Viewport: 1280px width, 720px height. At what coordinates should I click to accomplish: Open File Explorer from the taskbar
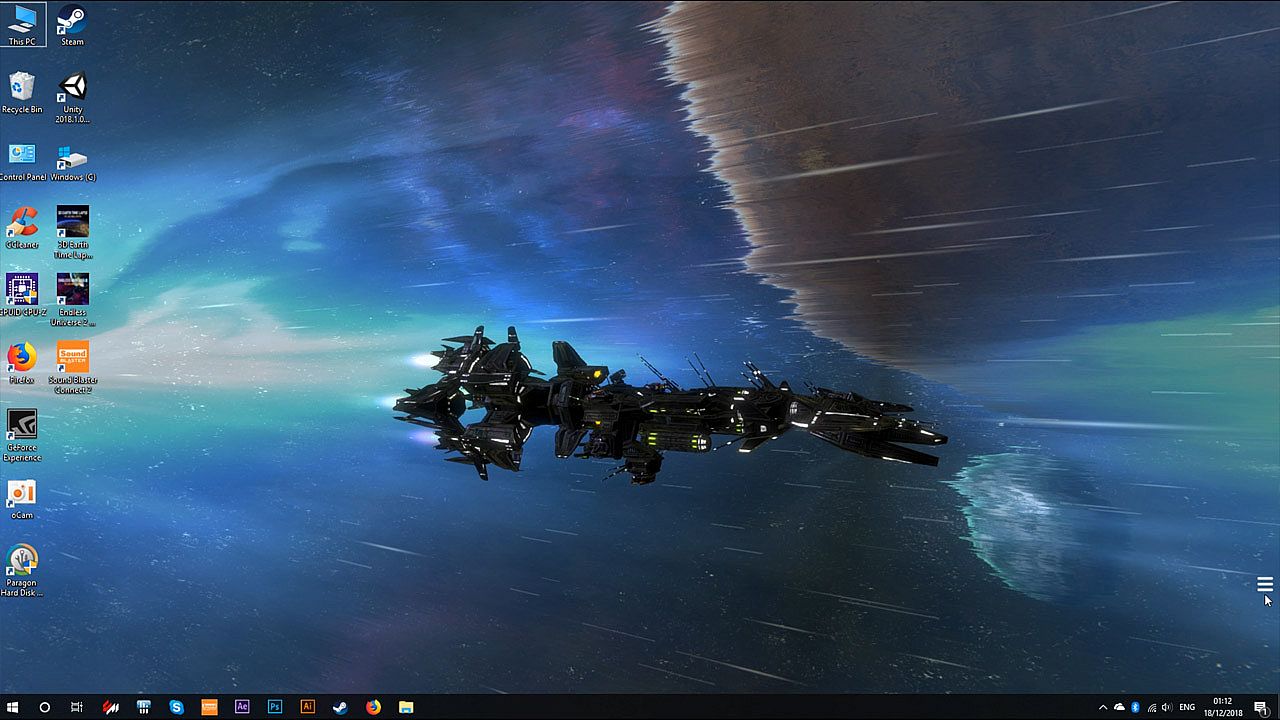pyautogui.click(x=406, y=707)
